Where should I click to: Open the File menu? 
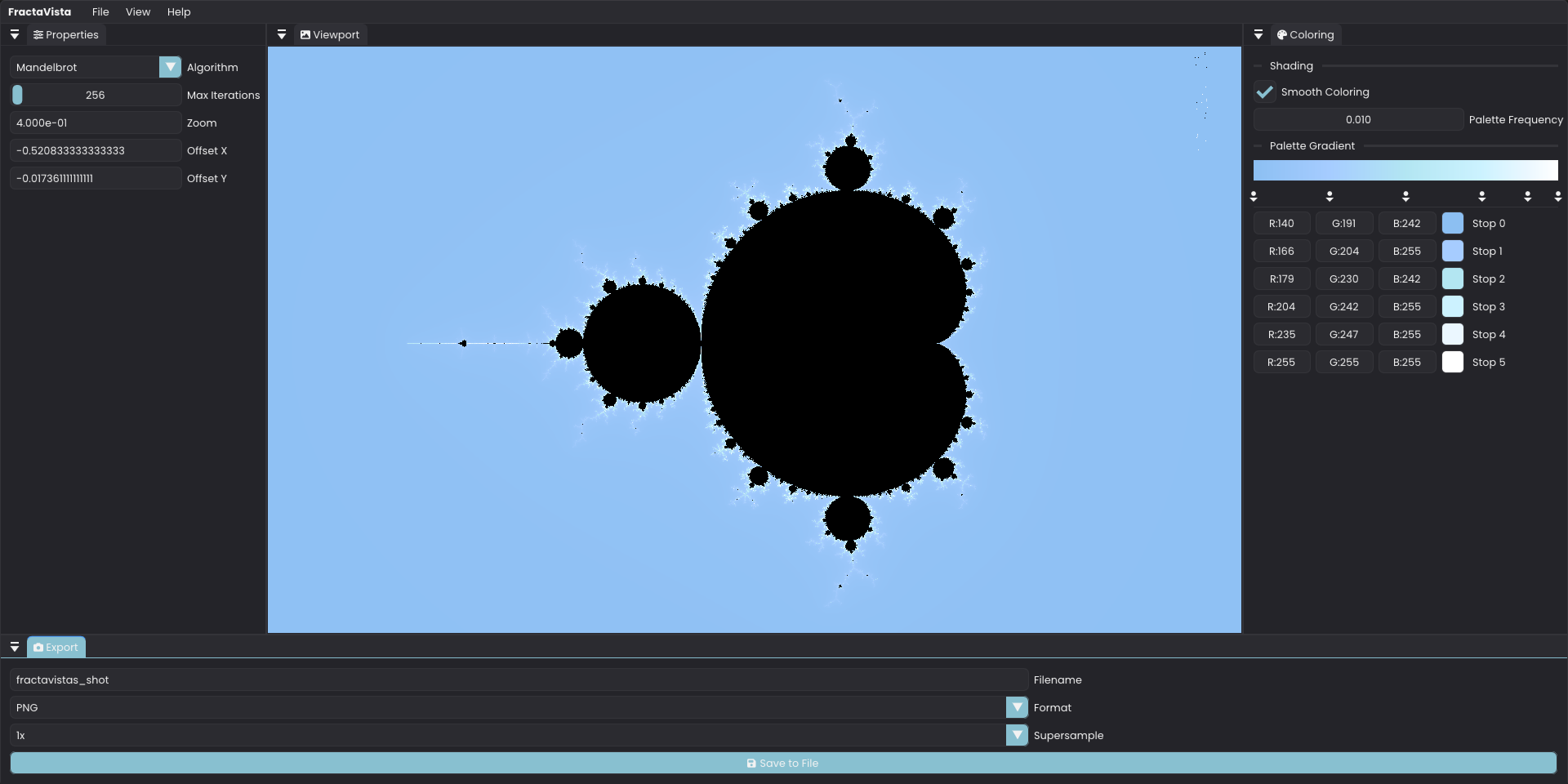pyautogui.click(x=100, y=11)
